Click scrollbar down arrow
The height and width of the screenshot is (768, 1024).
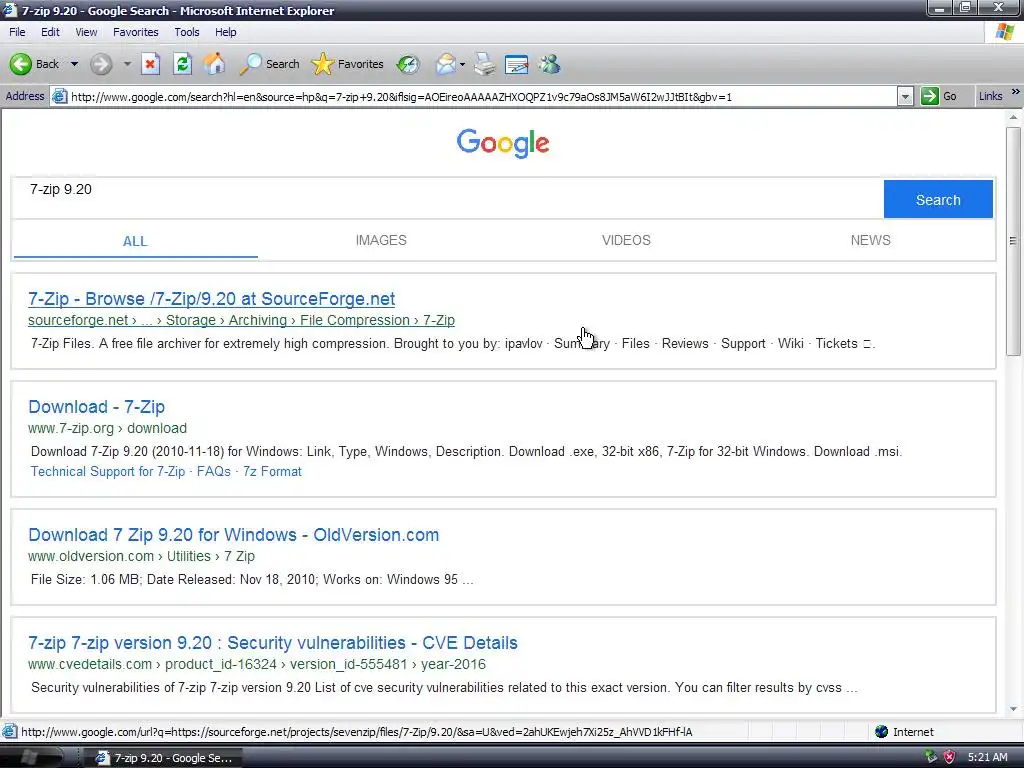[x=1014, y=709]
